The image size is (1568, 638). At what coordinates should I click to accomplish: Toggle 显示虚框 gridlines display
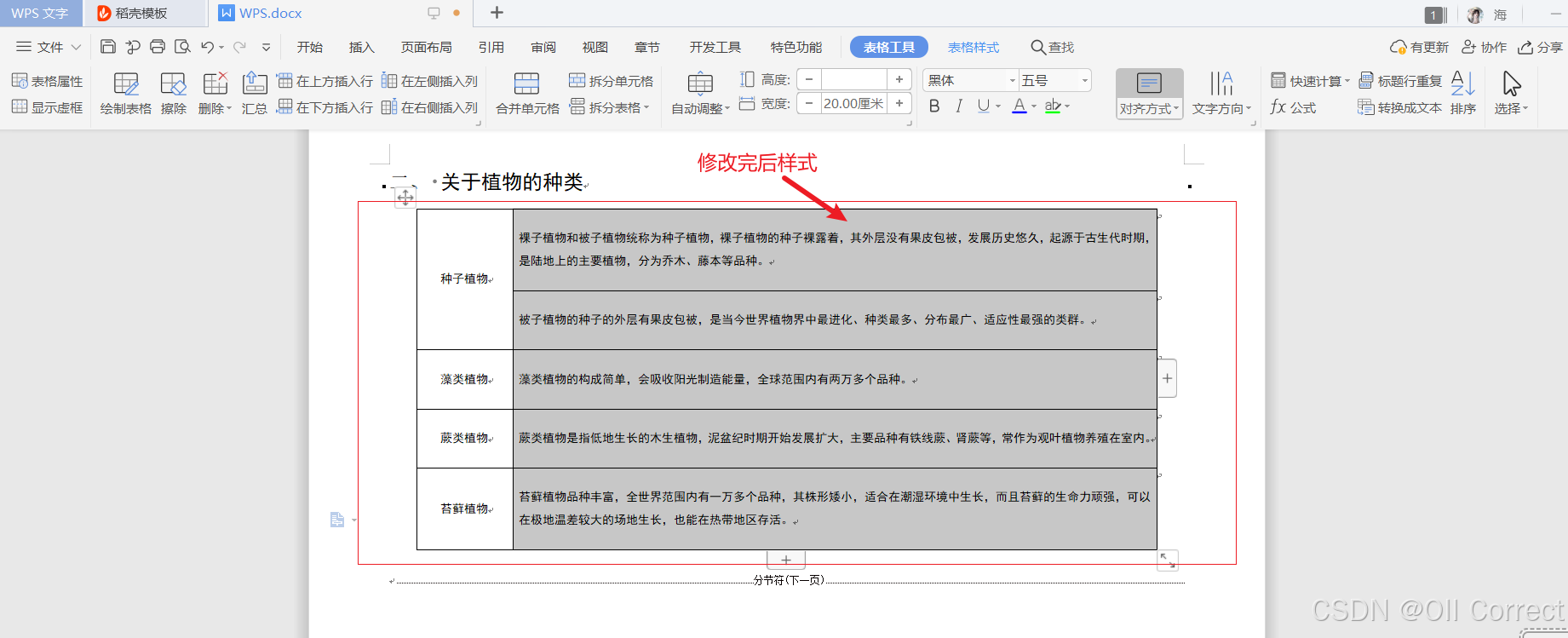click(x=48, y=107)
